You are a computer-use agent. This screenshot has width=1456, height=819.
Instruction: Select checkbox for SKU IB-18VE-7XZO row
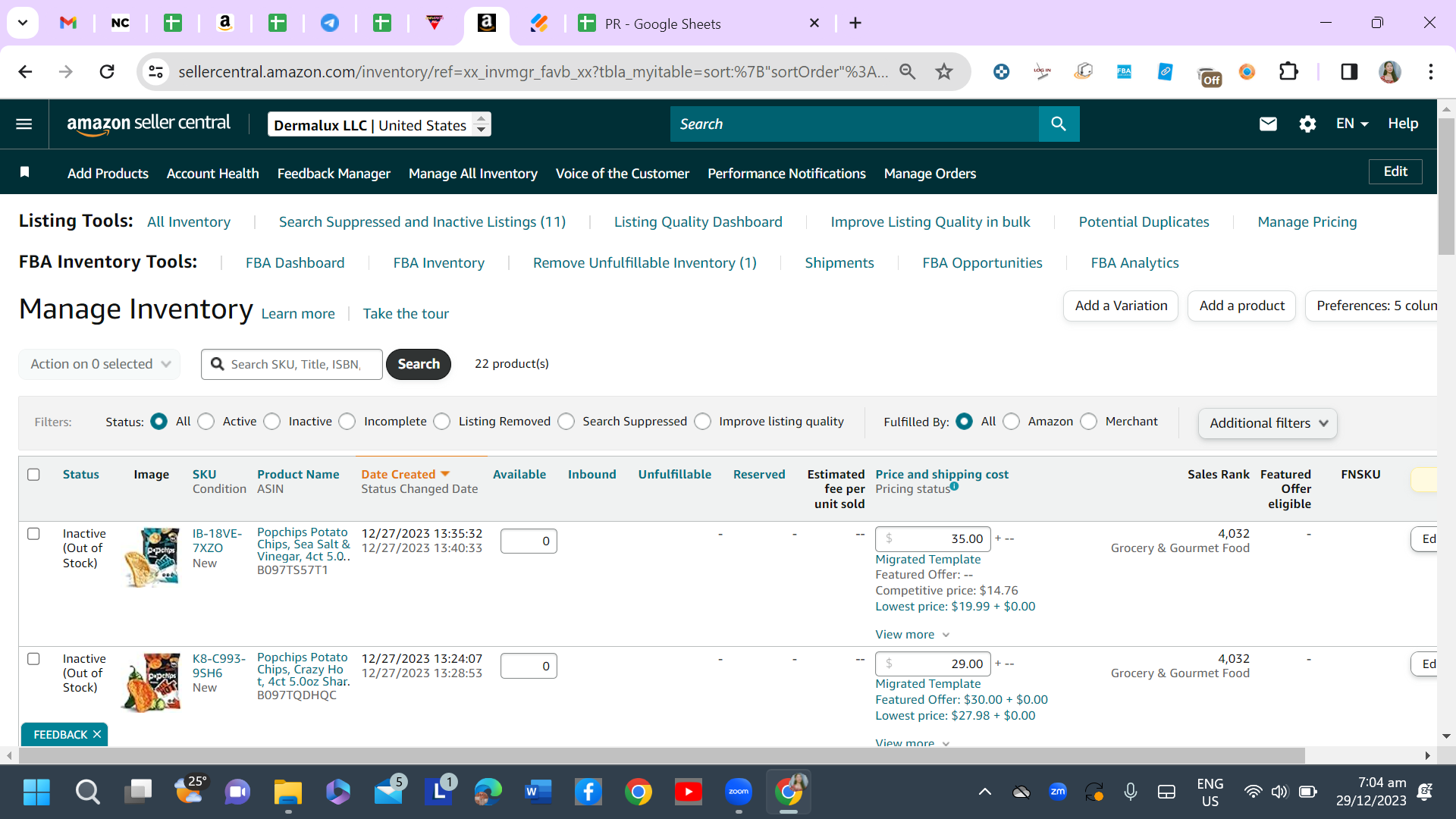(x=33, y=534)
